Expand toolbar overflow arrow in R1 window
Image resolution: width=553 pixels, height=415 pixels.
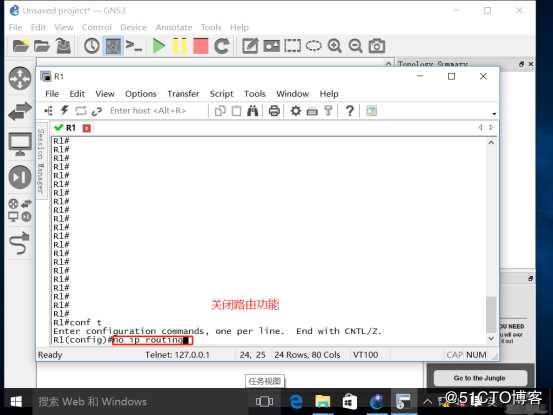[x=494, y=114]
